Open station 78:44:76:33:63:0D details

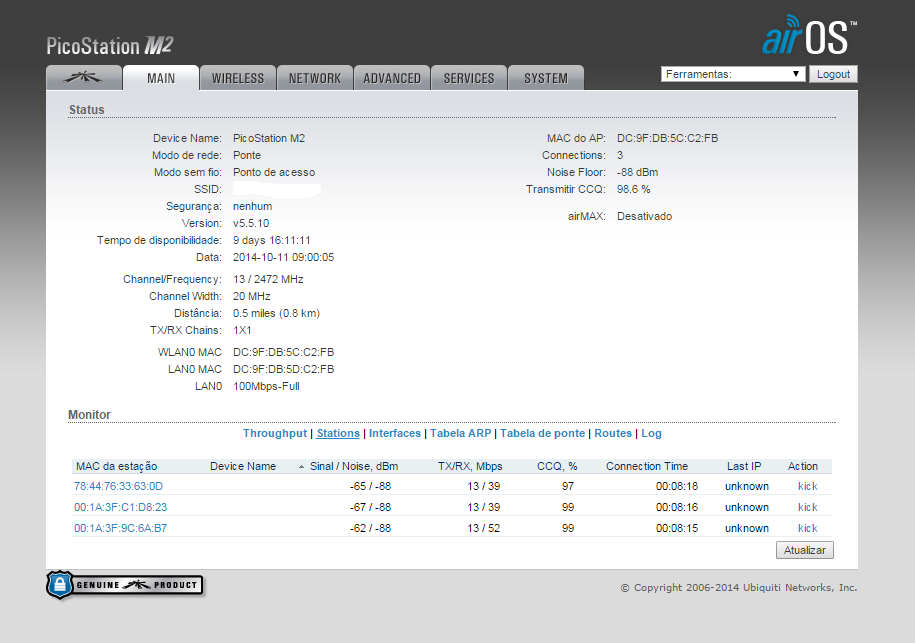click(118, 487)
